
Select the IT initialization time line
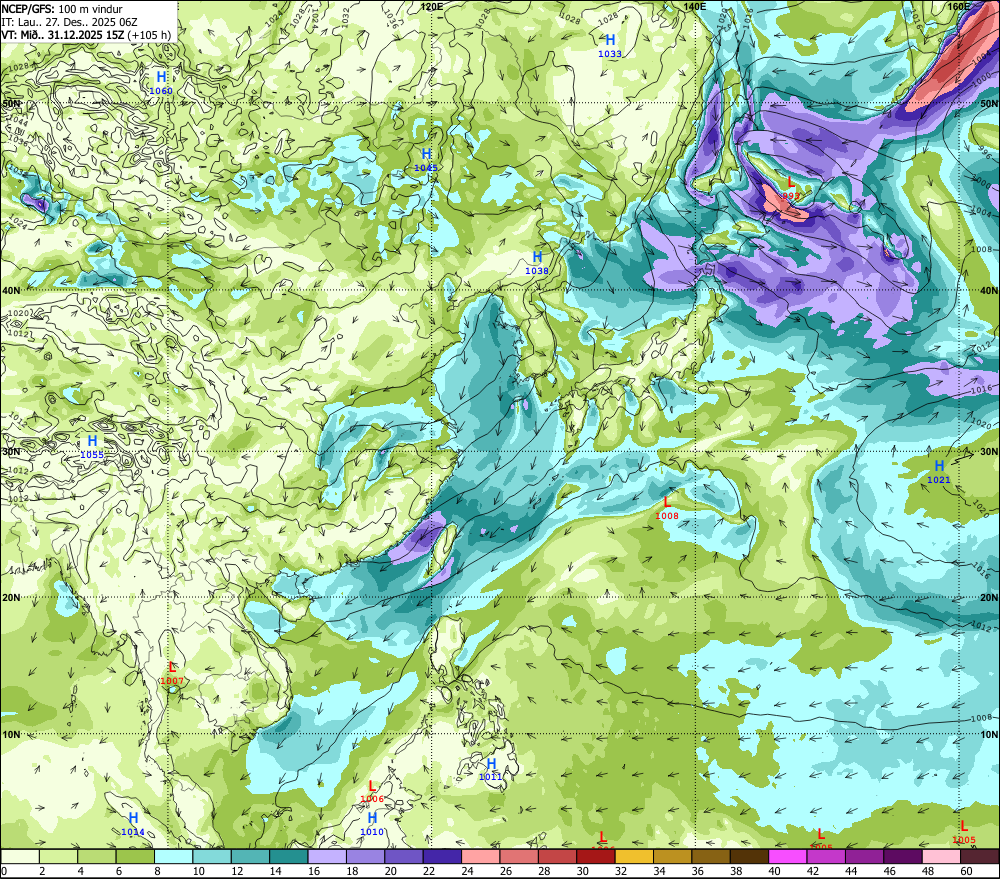(69, 22)
